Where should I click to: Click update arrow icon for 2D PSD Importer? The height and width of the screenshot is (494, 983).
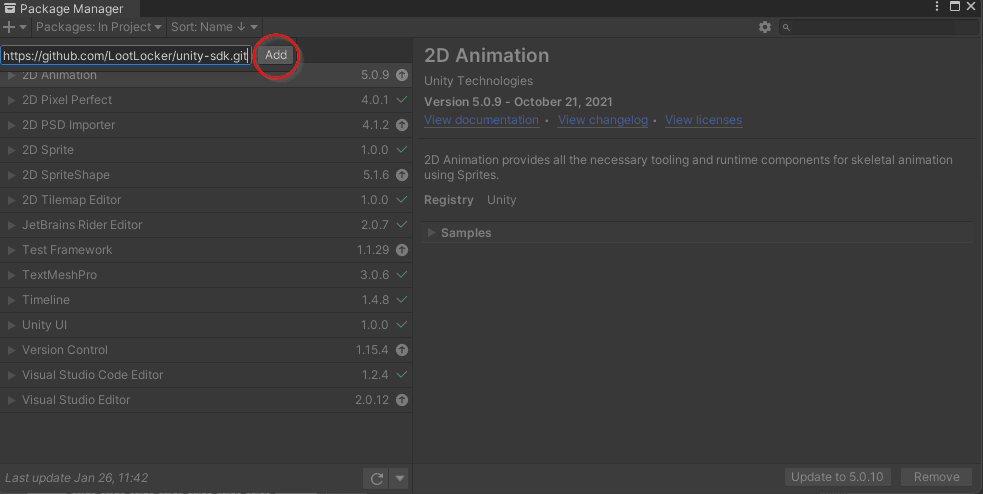point(402,125)
